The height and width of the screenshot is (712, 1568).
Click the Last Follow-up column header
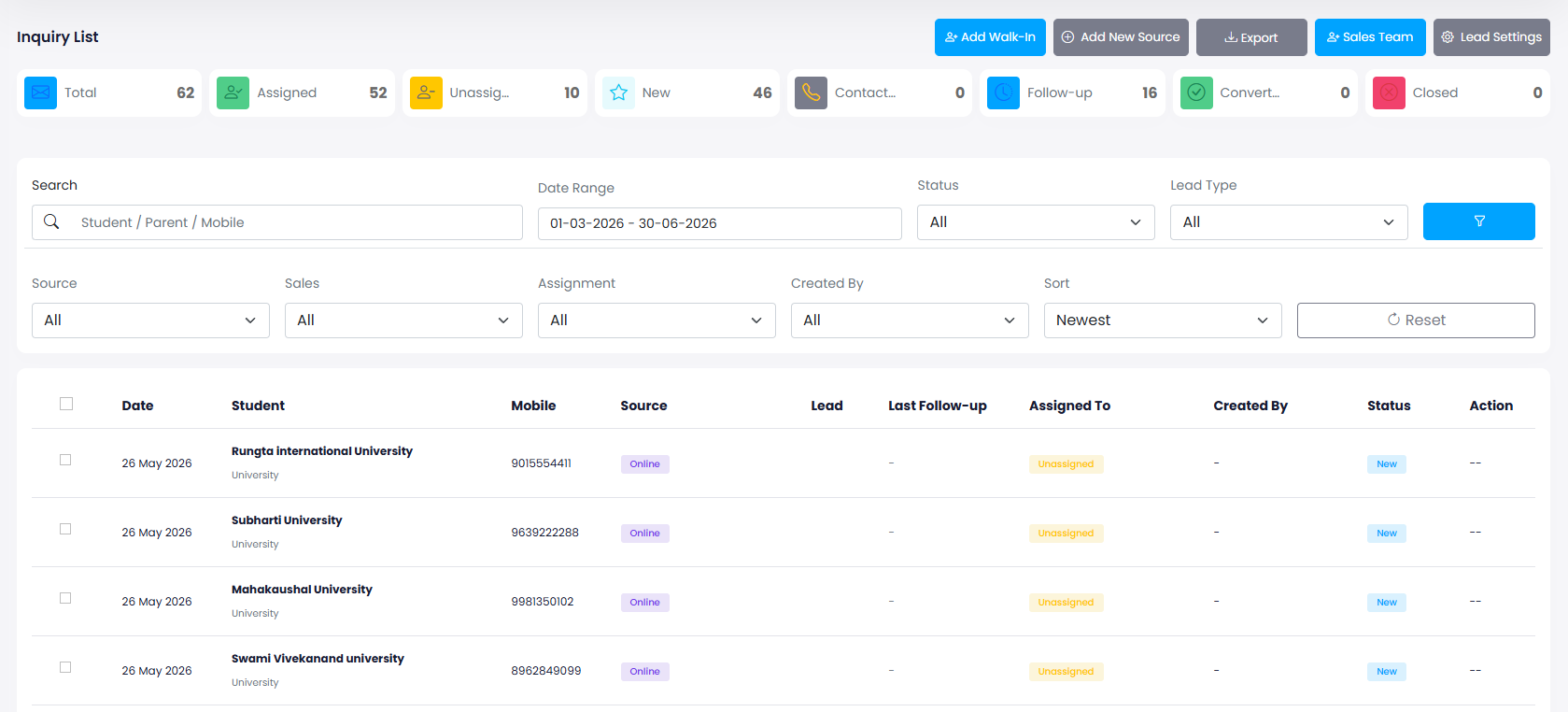[937, 406]
